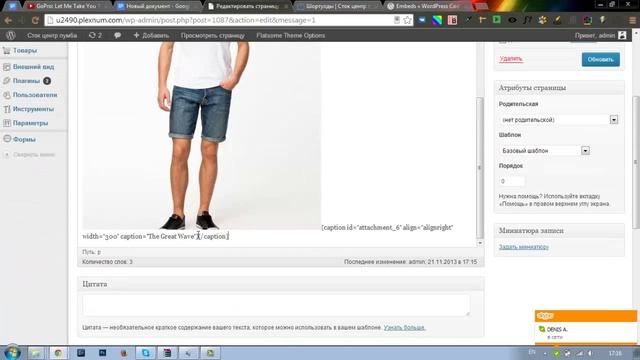Click the red B extension icon
This screenshot has width=640, height=360.
point(452,20)
